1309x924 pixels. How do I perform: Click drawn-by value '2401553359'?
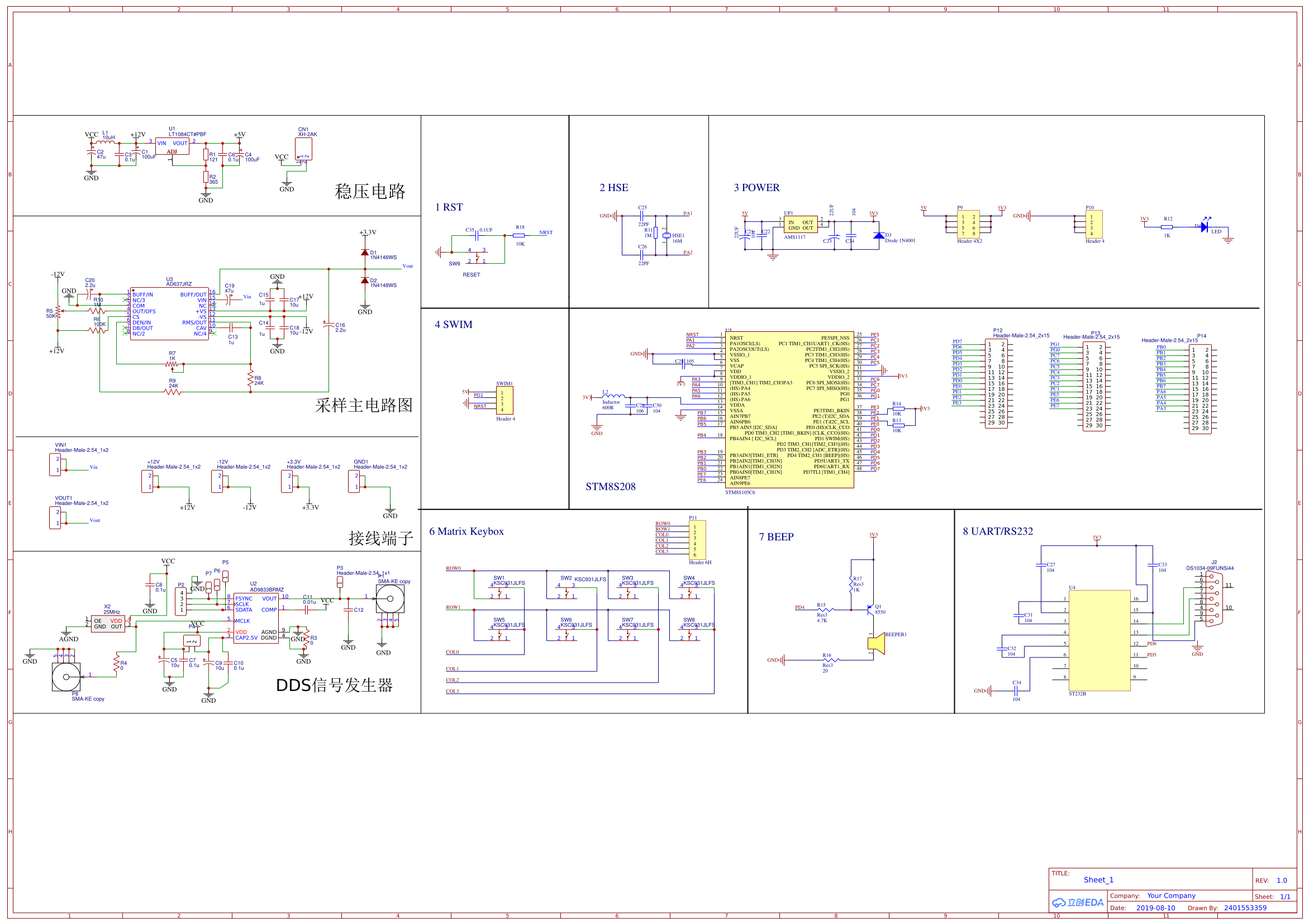click(x=1245, y=908)
